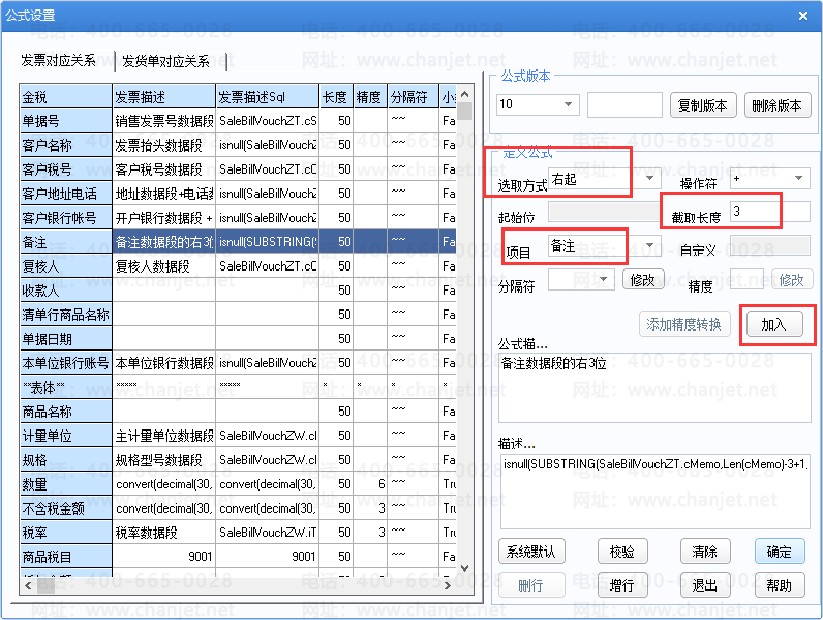Click the 发票抬头数据段 description cell

point(164,145)
